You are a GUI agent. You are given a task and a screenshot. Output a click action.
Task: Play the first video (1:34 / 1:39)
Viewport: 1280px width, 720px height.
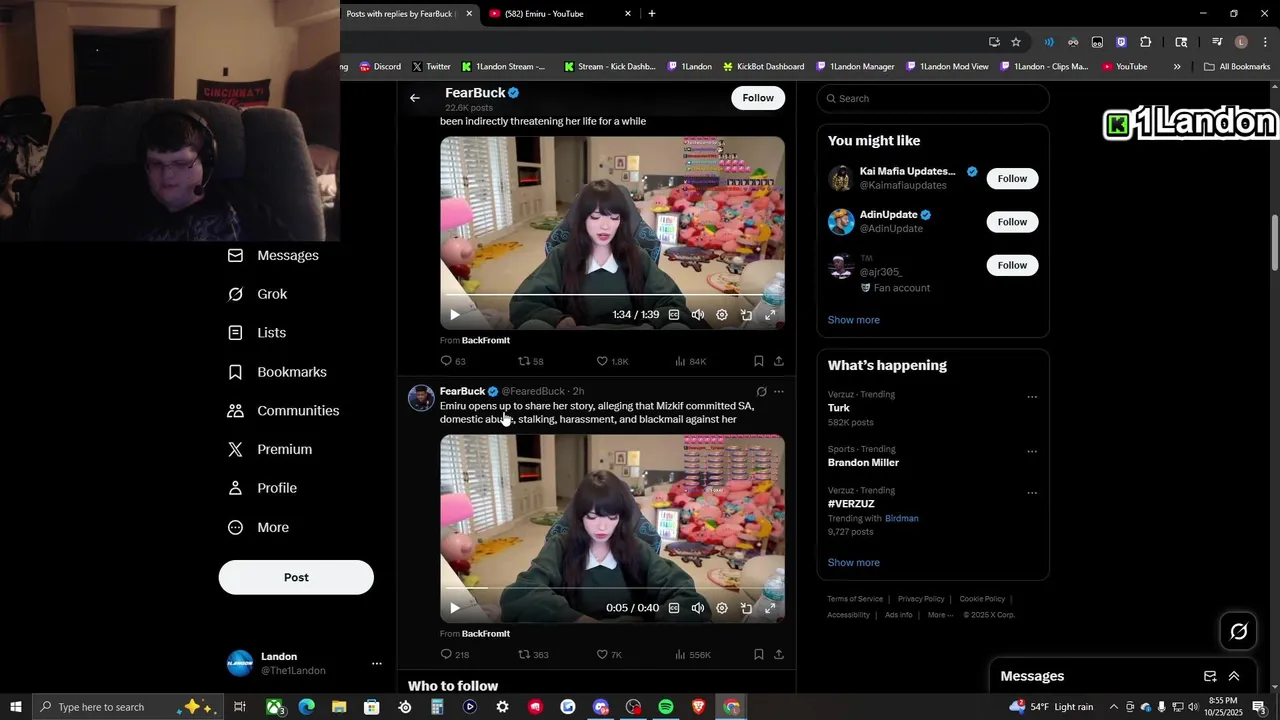pos(455,315)
